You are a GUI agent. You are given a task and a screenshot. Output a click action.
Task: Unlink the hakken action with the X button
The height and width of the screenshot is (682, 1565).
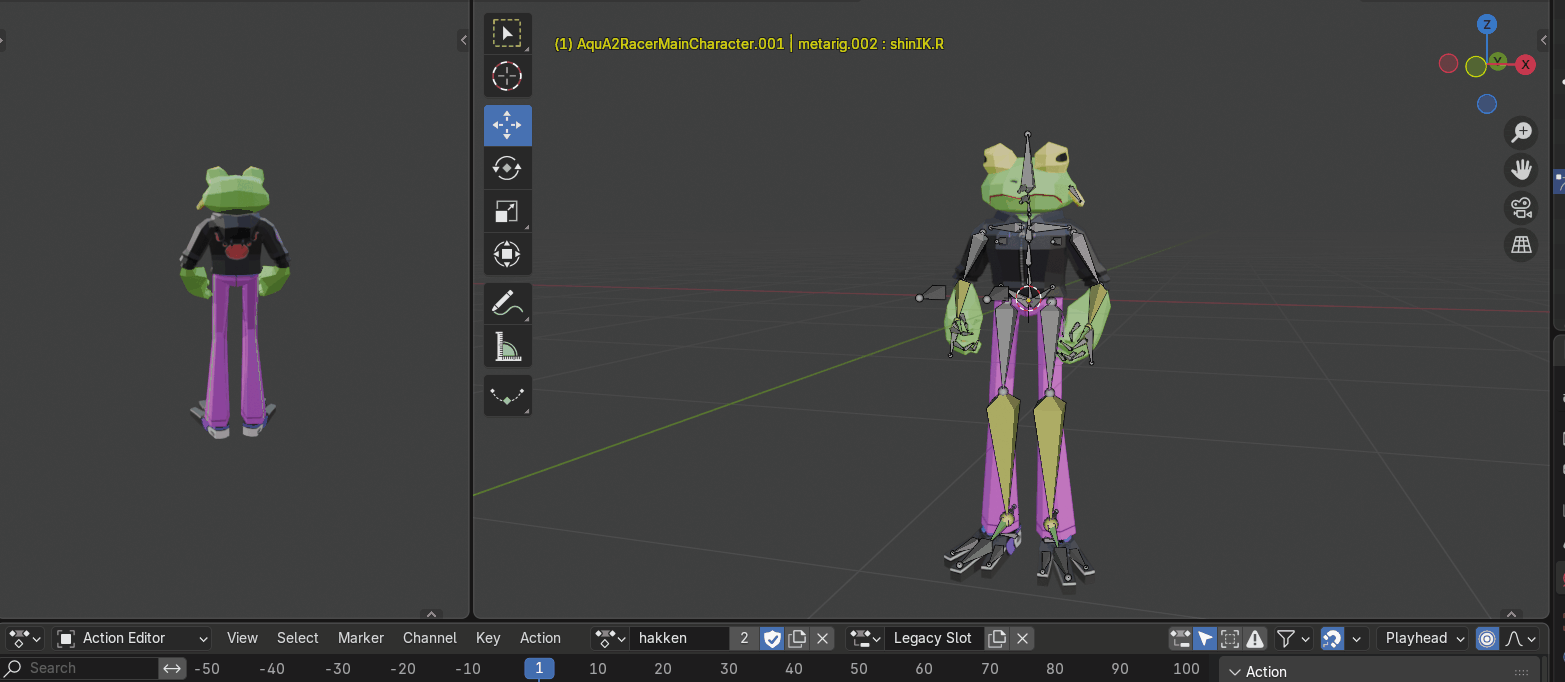click(823, 638)
